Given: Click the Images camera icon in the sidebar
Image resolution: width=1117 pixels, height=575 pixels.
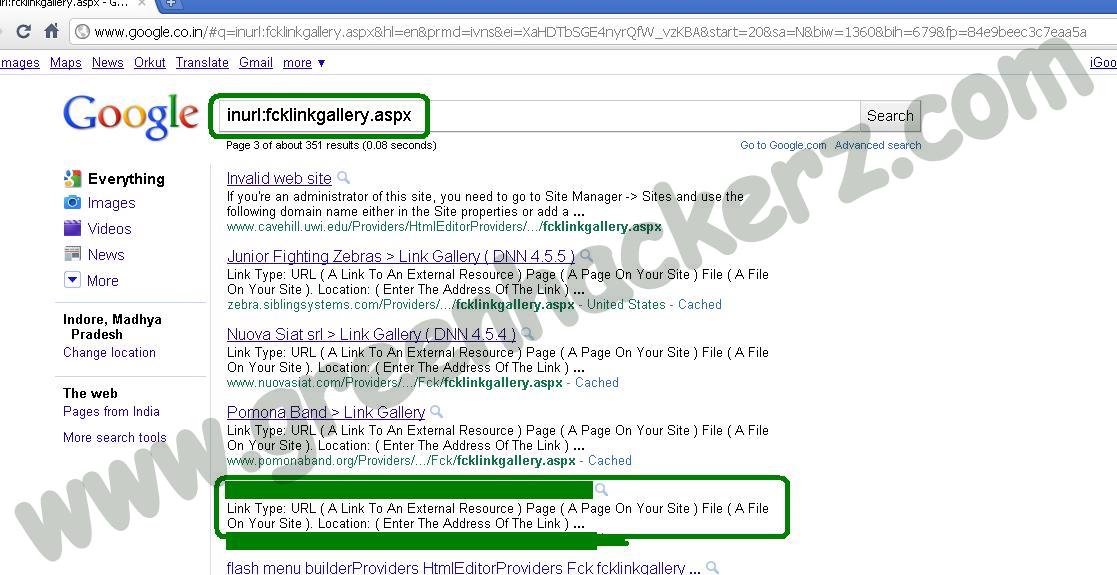Looking at the screenshot, I should coord(72,202).
